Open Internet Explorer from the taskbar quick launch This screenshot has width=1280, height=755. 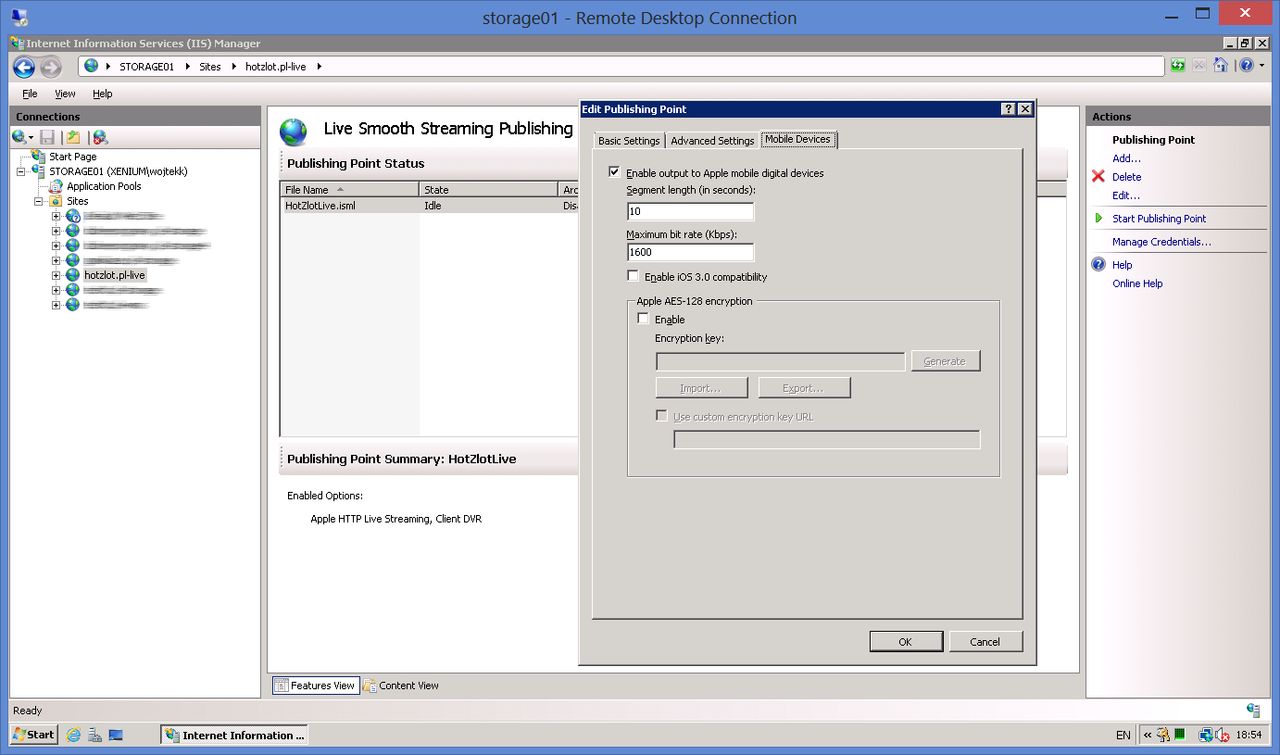pyautogui.click(x=73, y=735)
